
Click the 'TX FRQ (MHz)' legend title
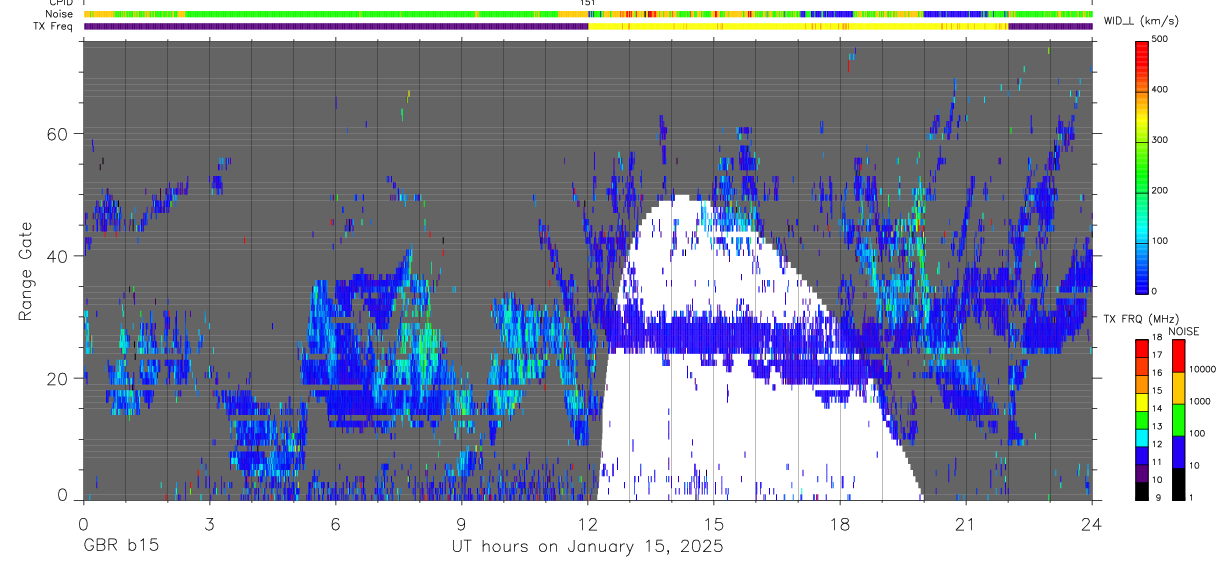click(1139, 318)
